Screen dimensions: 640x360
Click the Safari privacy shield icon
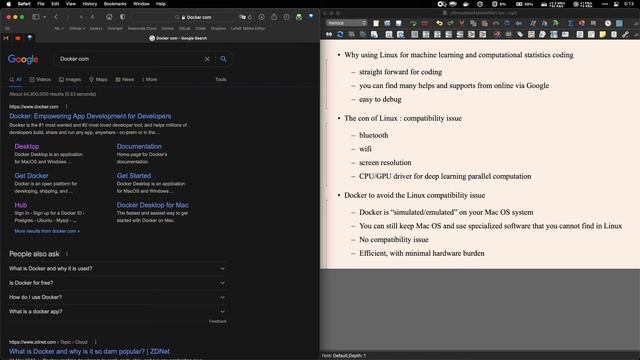tap(122, 17)
